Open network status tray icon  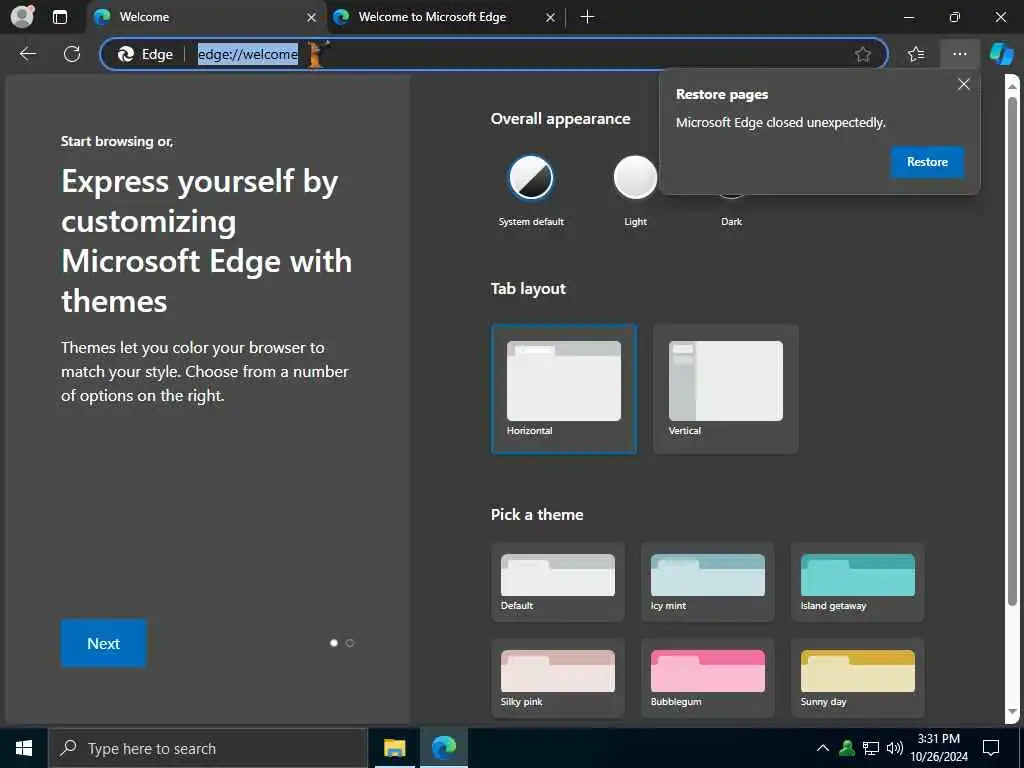(x=871, y=748)
